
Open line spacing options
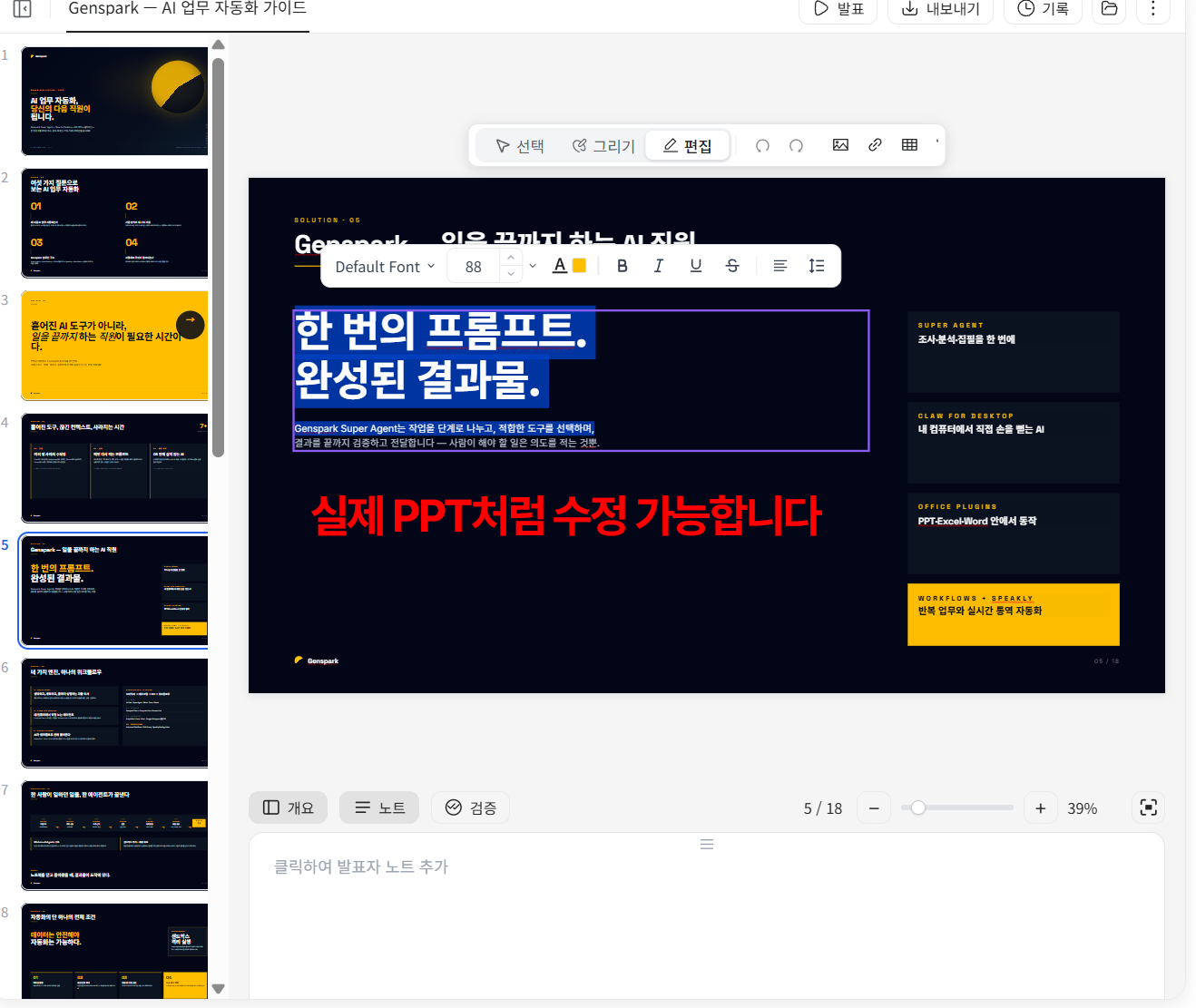point(817,266)
